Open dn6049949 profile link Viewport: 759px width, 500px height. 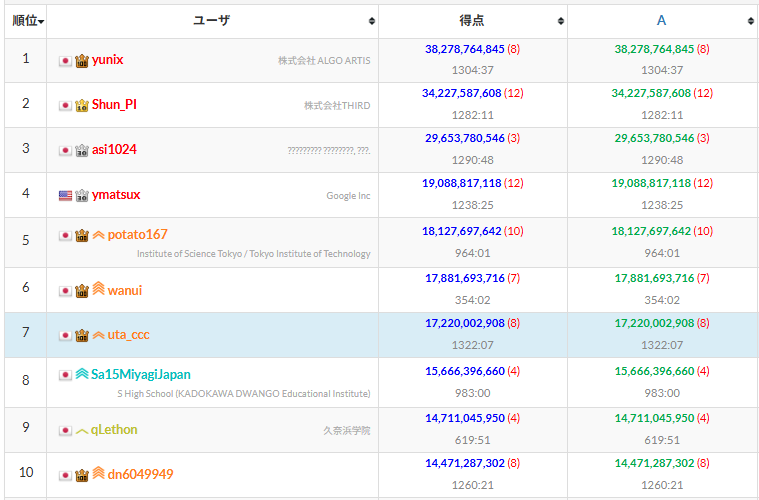pyautogui.click(x=141, y=474)
